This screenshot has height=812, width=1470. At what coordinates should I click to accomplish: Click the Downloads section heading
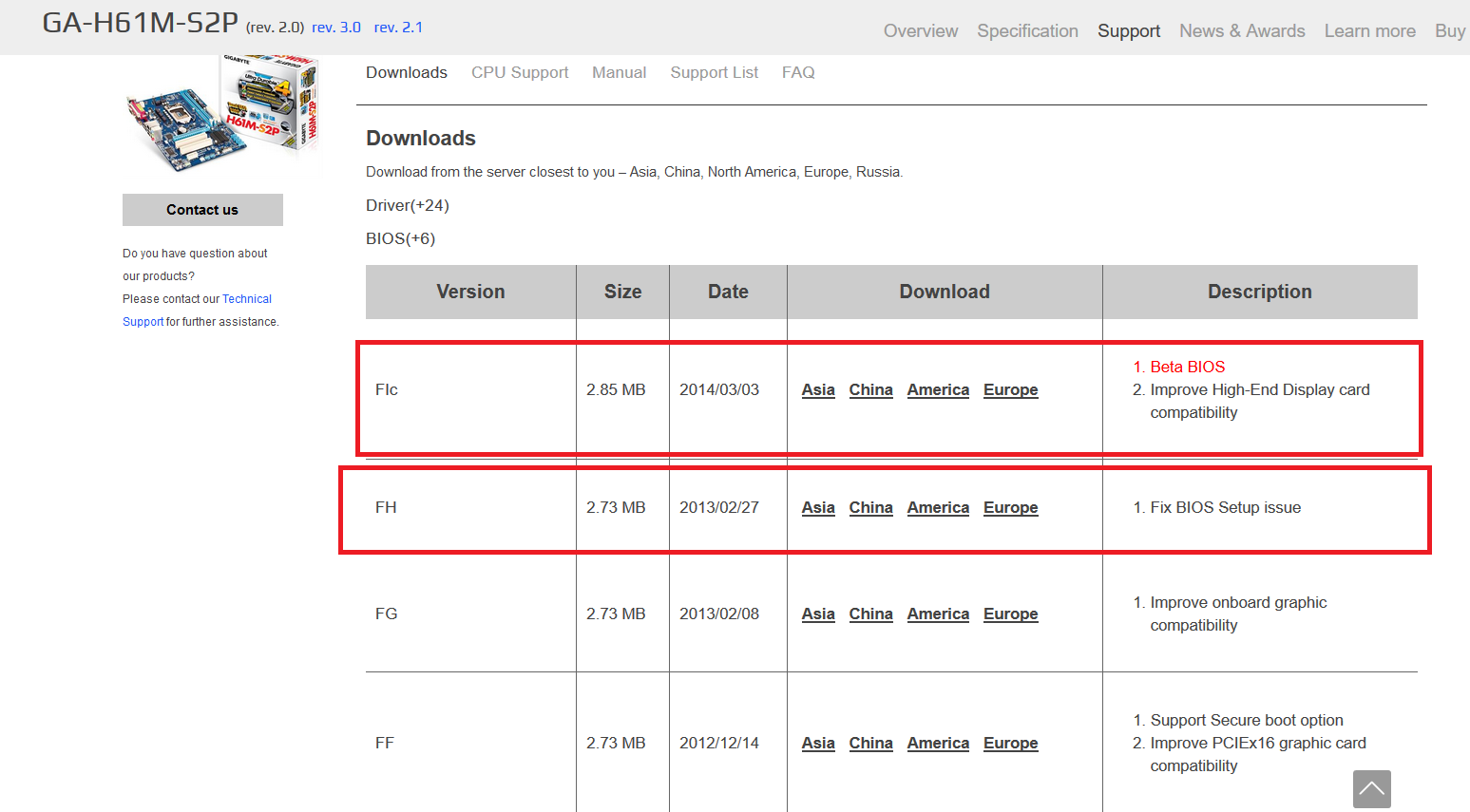click(x=421, y=138)
